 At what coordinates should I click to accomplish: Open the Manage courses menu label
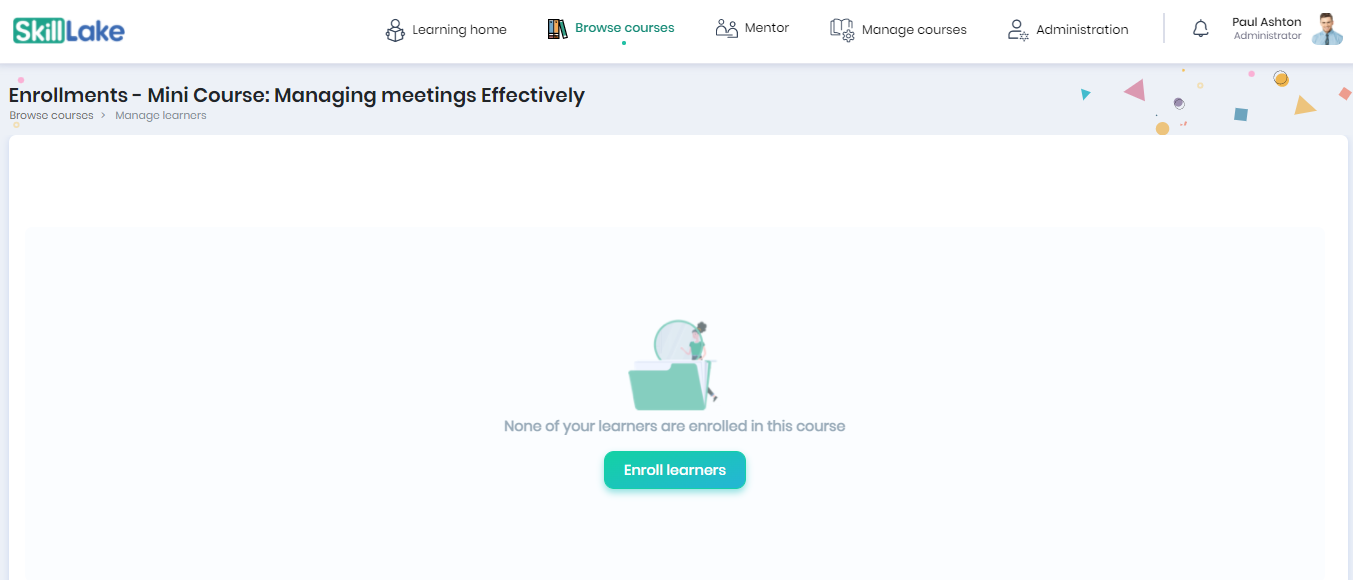point(914,30)
